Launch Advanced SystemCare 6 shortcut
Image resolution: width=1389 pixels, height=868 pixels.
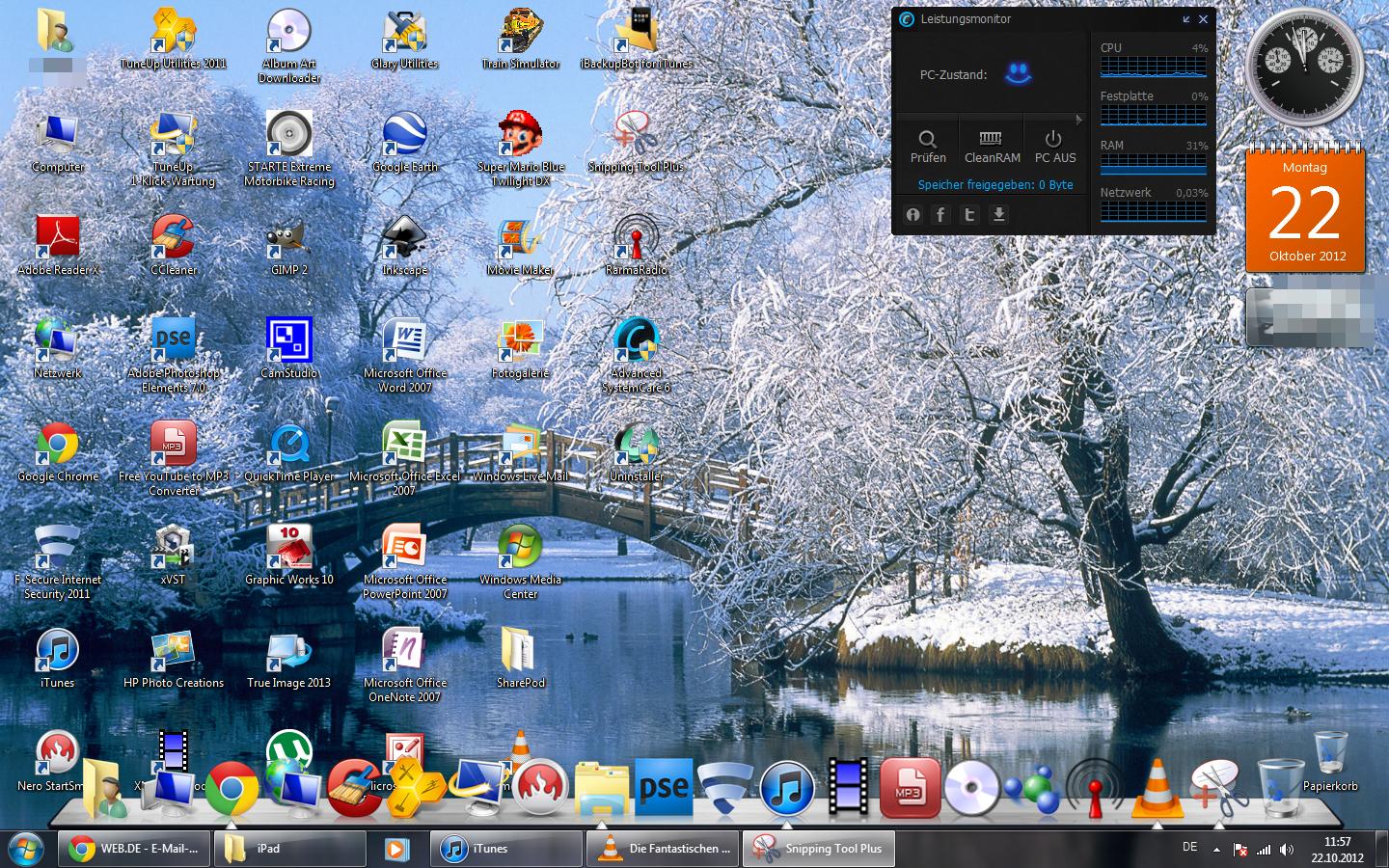637,355
